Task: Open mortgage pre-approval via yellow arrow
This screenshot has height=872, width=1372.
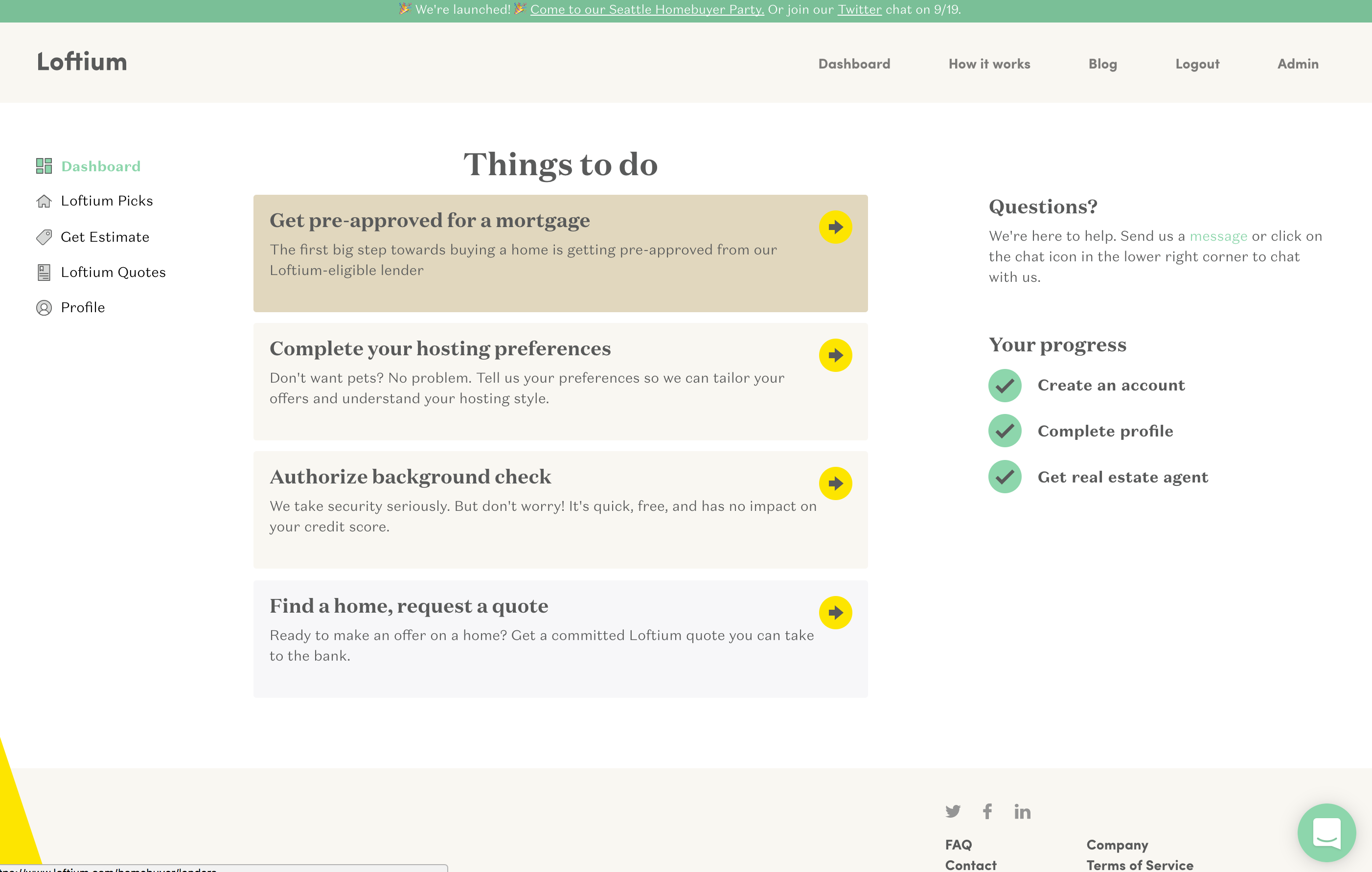Action: [835, 228]
